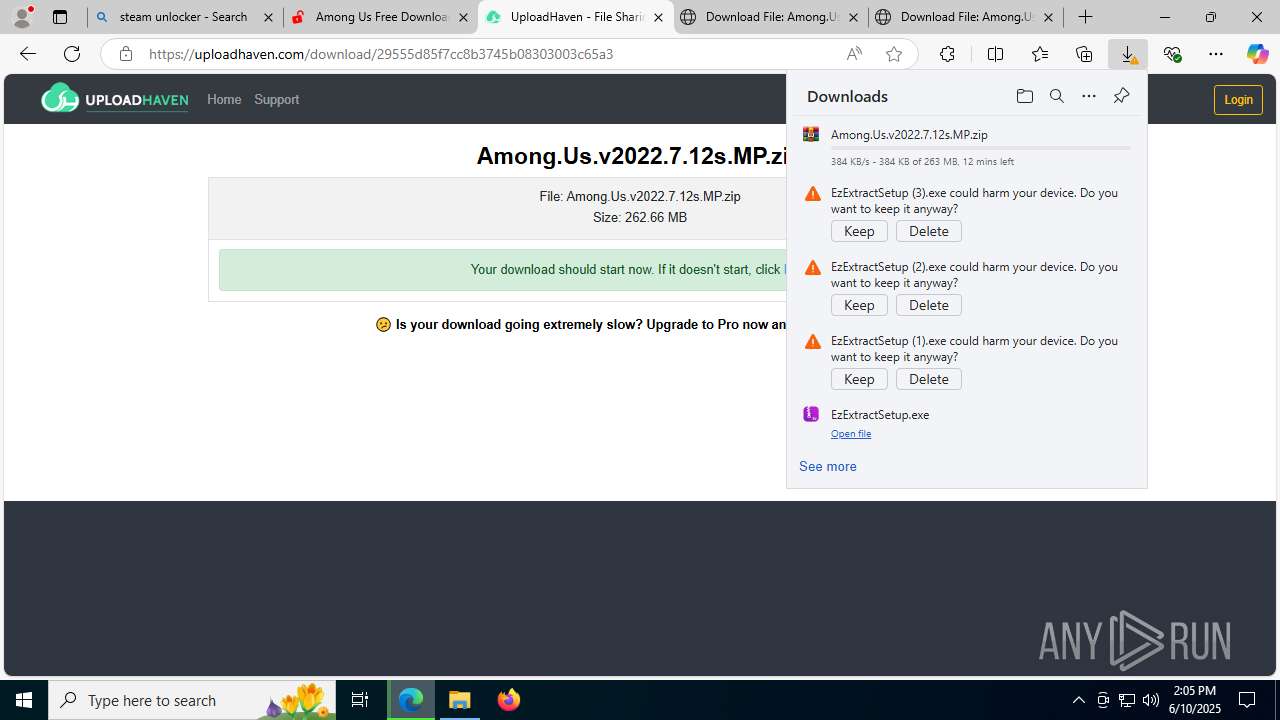Switch to Among Us Free Download tab
This screenshot has height=720, width=1280.
click(x=380, y=17)
